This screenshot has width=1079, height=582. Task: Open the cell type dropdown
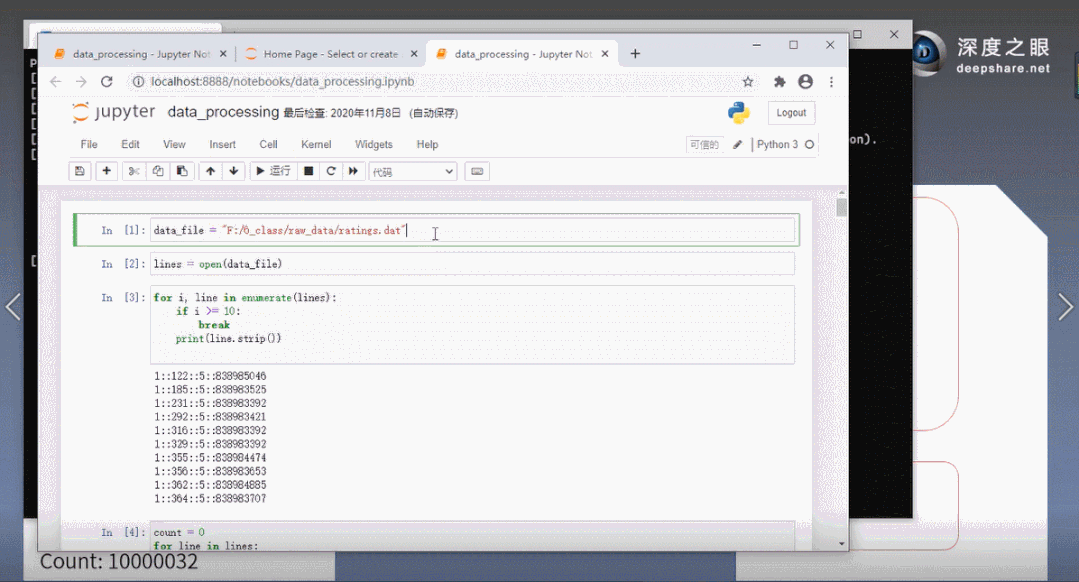click(x=412, y=171)
